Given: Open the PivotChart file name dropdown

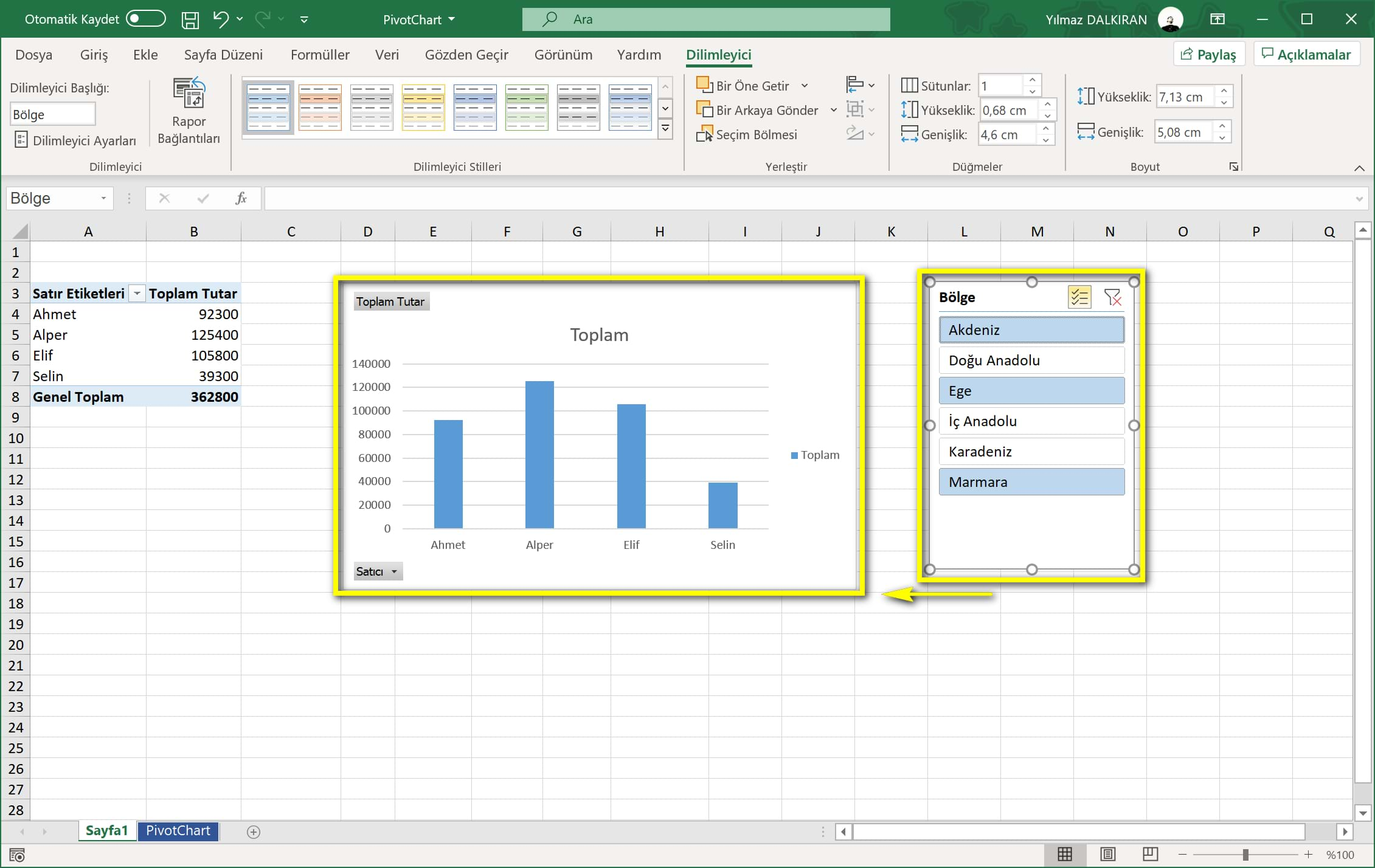Looking at the screenshot, I should point(452,19).
